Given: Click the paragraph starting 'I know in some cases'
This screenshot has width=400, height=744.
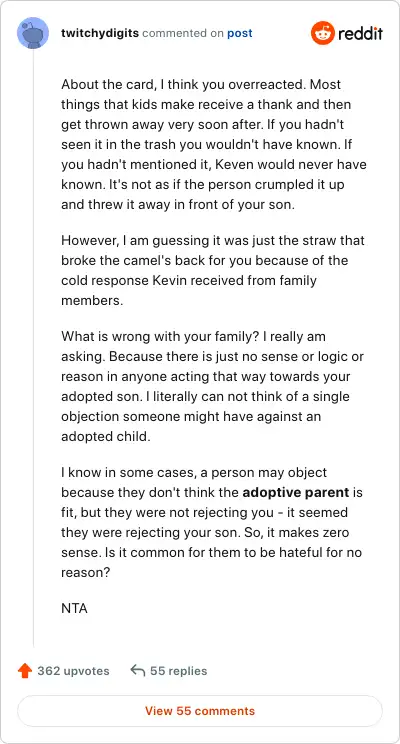Looking at the screenshot, I should pyautogui.click(x=212, y=522).
